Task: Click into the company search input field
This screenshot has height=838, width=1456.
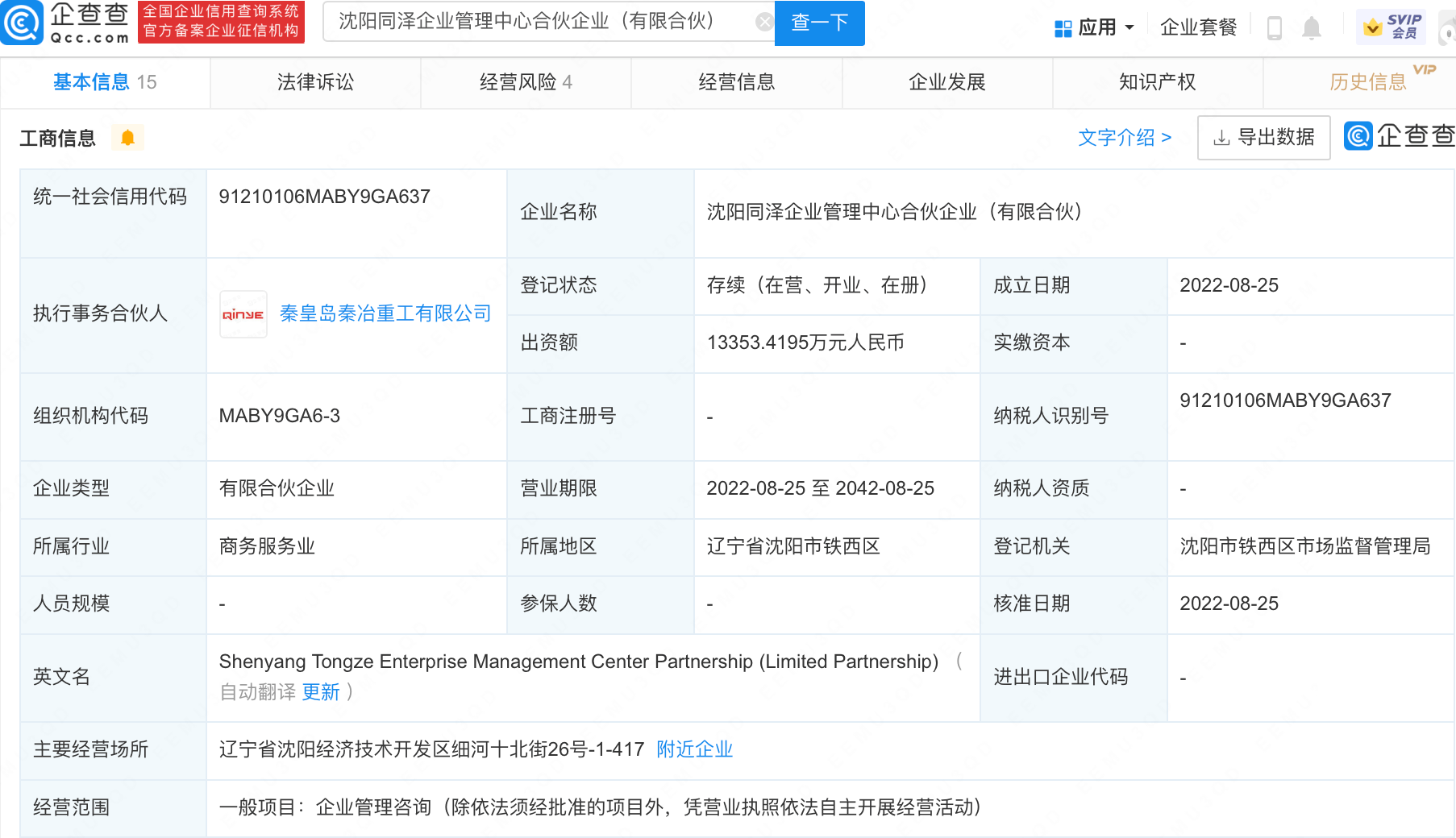Action: (540, 22)
